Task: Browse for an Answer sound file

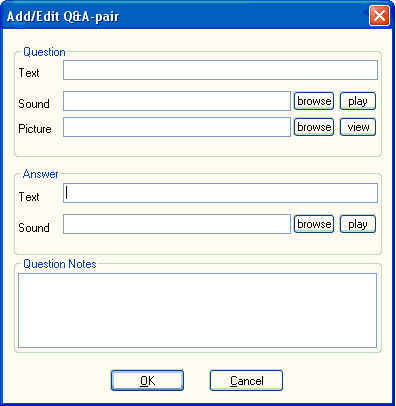Action: [x=314, y=224]
